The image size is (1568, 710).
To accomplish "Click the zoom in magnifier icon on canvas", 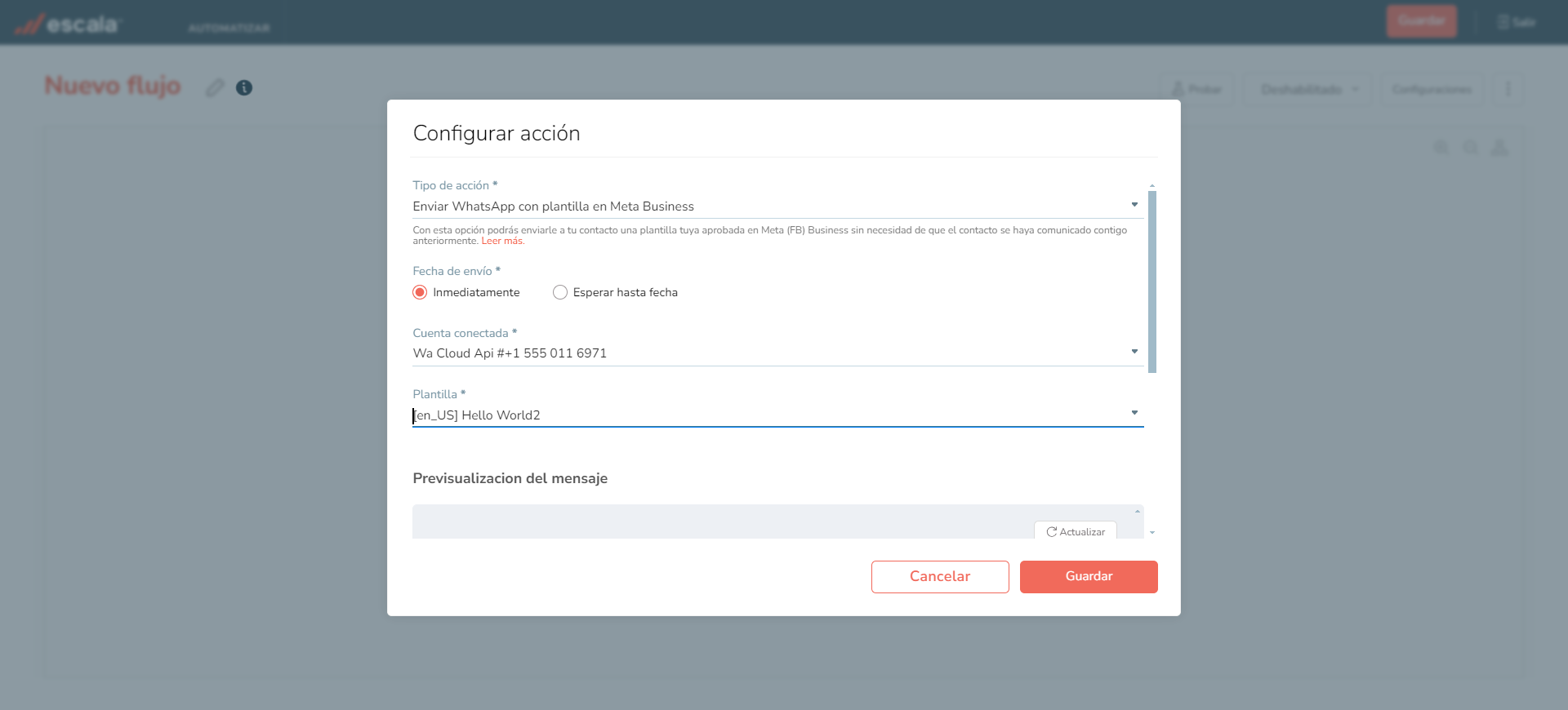I will [1441, 148].
